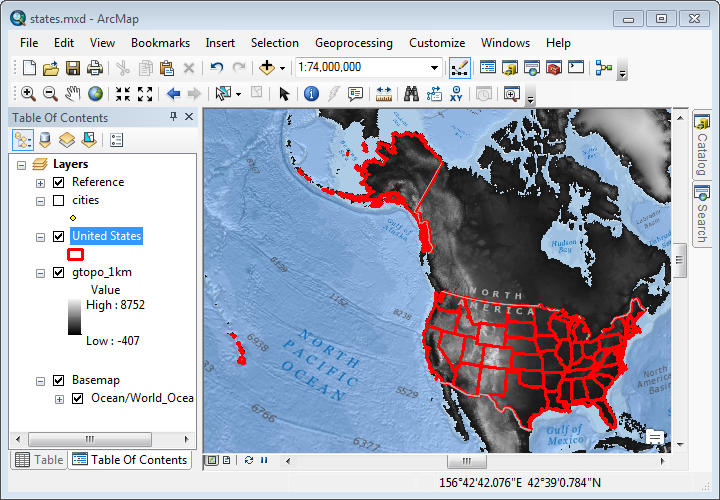Image resolution: width=720 pixels, height=500 pixels.
Task: Collapse the United States layer legend
Action: tap(40, 237)
